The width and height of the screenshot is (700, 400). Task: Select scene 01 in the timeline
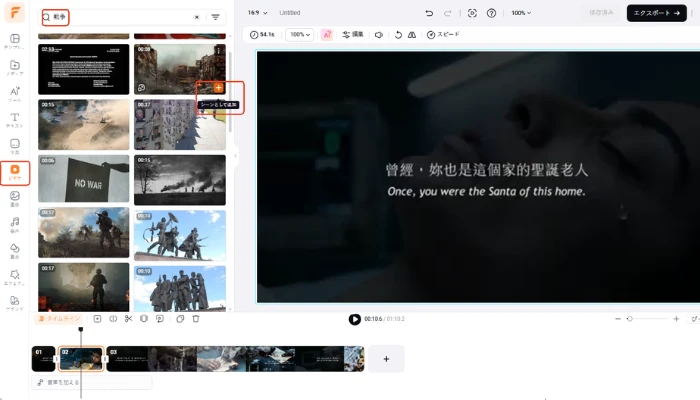pos(43,358)
